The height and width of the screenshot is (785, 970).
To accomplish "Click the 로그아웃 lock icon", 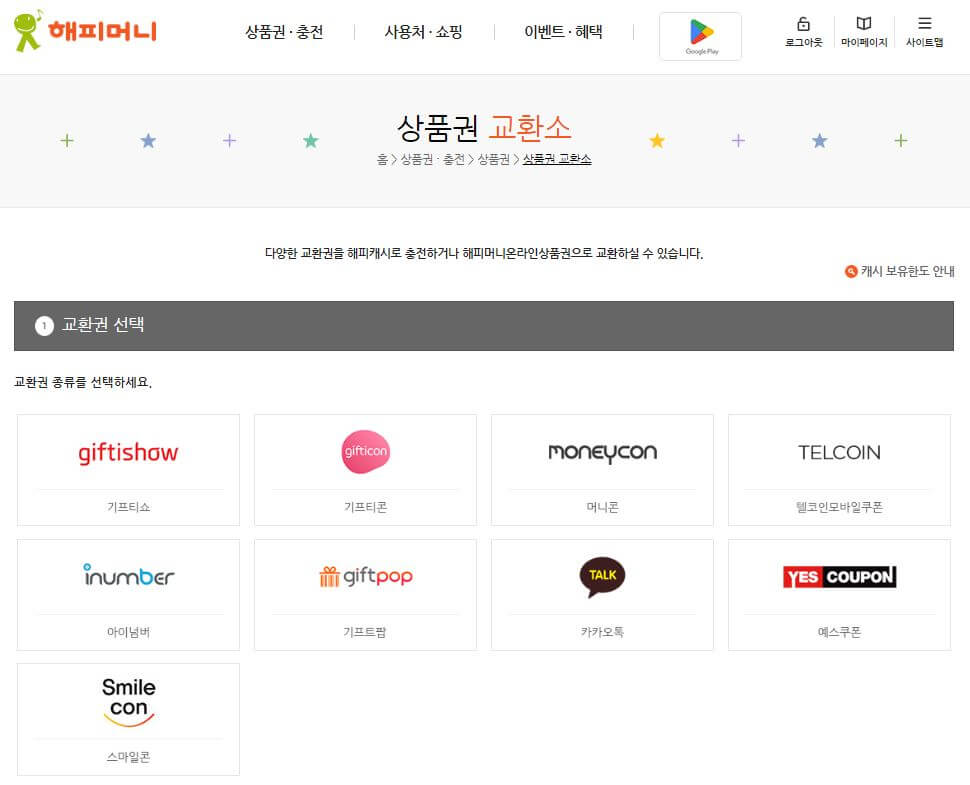I will click(x=803, y=24).
